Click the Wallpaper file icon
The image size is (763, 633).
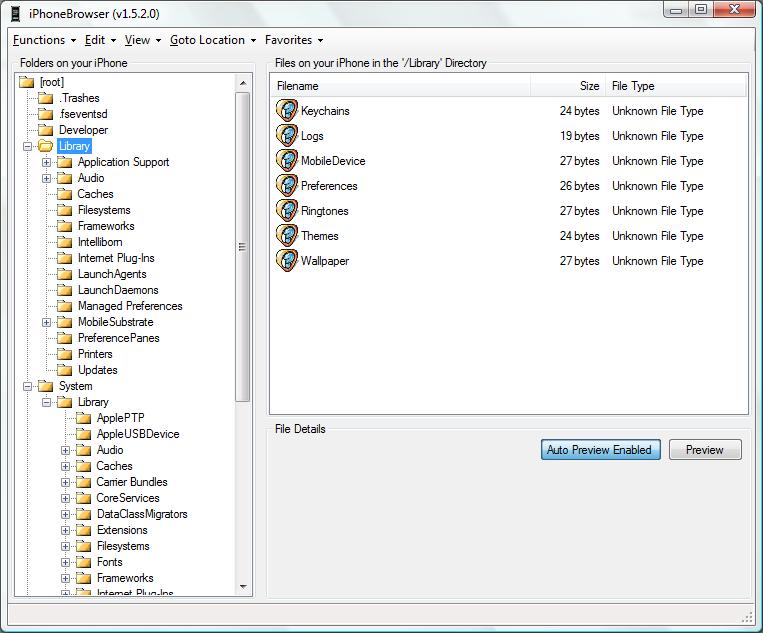(x=287, y=261)
